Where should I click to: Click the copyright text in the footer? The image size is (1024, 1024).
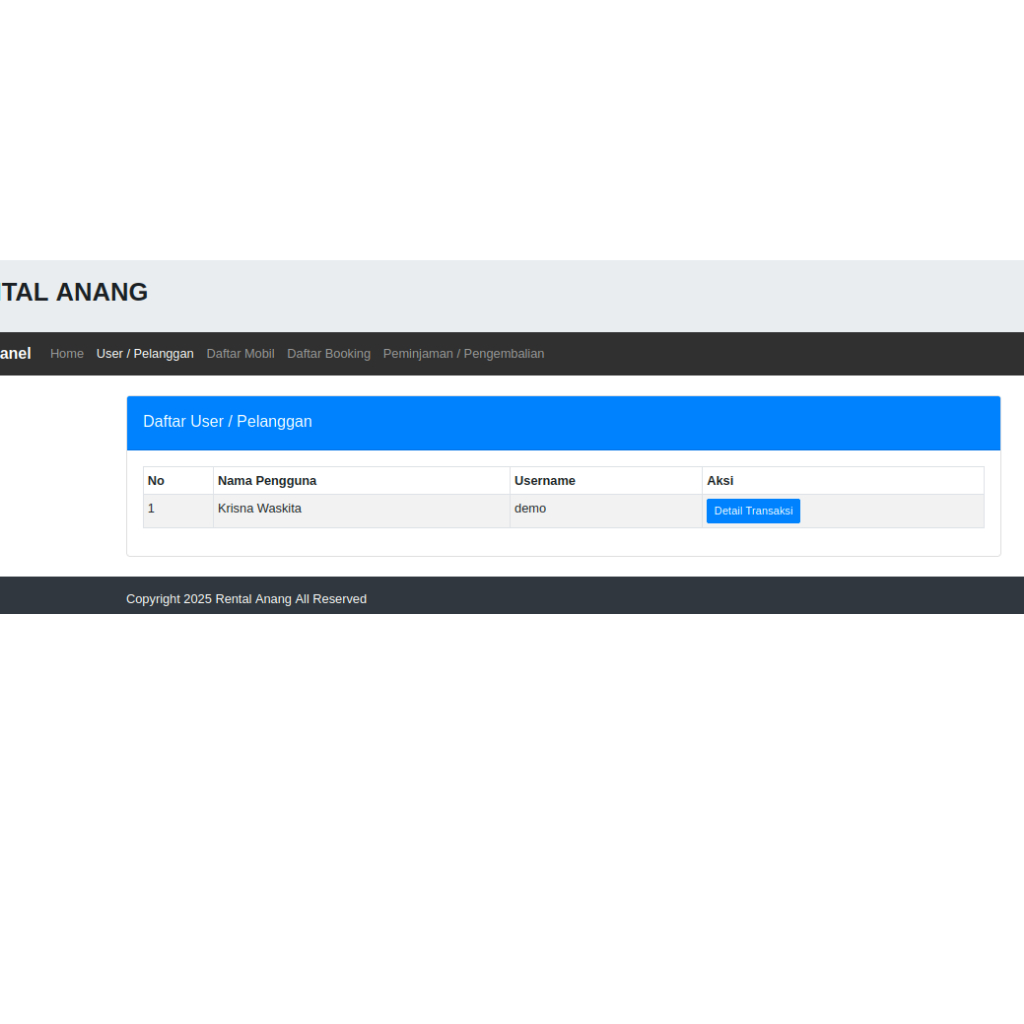(x=246, y=598)
